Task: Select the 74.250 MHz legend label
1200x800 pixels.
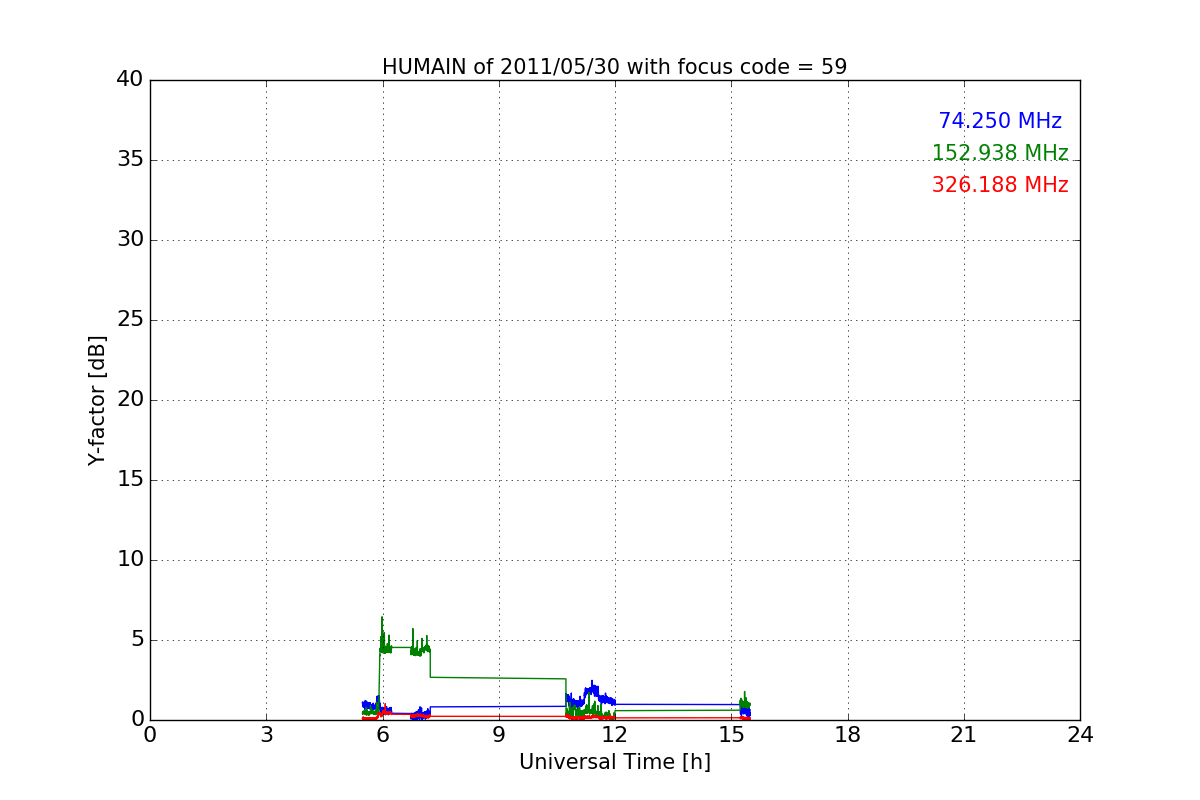Action: click(1000, 121)
